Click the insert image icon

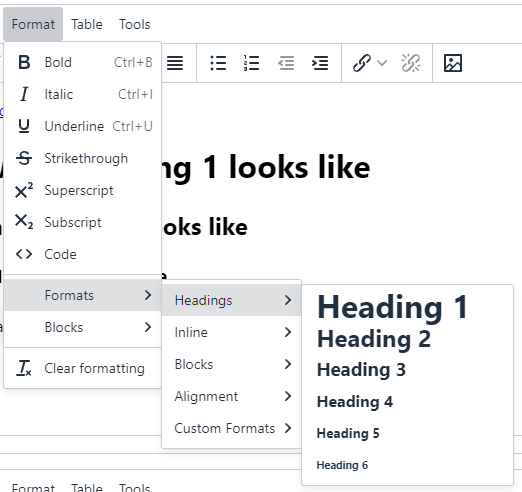(x=453, y=63)
